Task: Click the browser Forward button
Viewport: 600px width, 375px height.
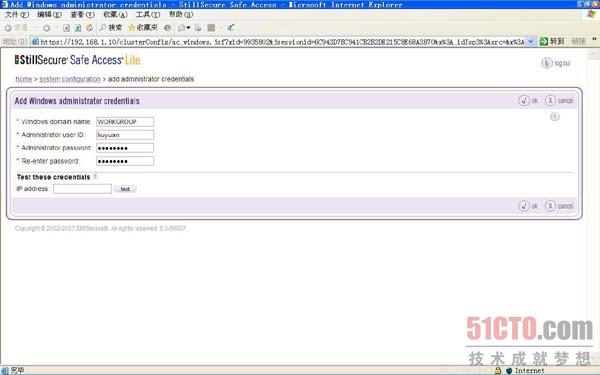Action: [46, 28]
